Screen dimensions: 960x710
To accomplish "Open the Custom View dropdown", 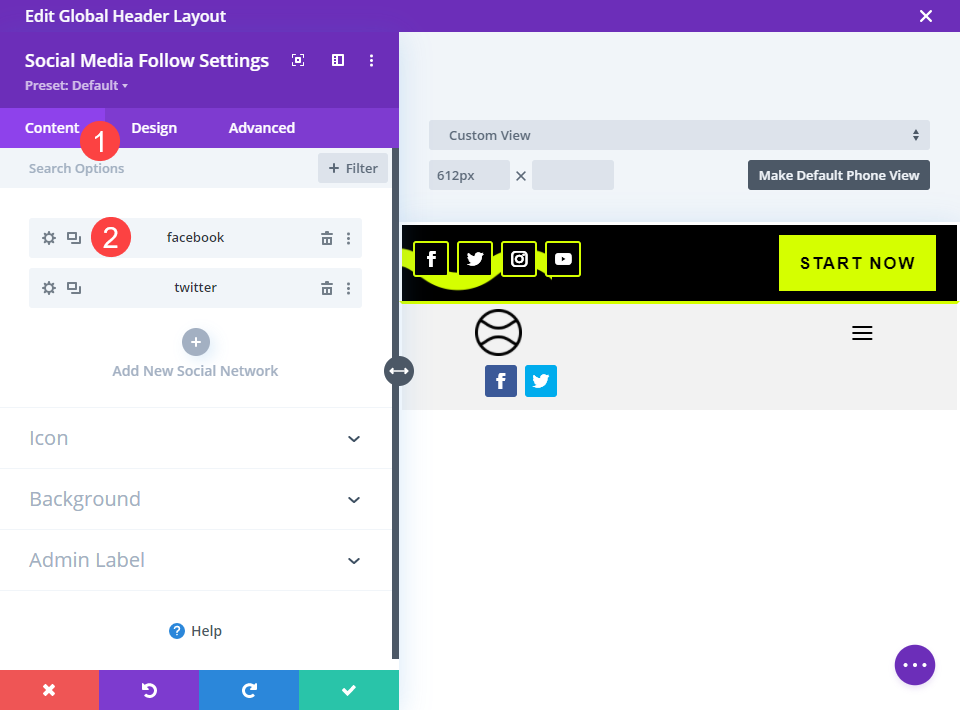I will point(679,135).
